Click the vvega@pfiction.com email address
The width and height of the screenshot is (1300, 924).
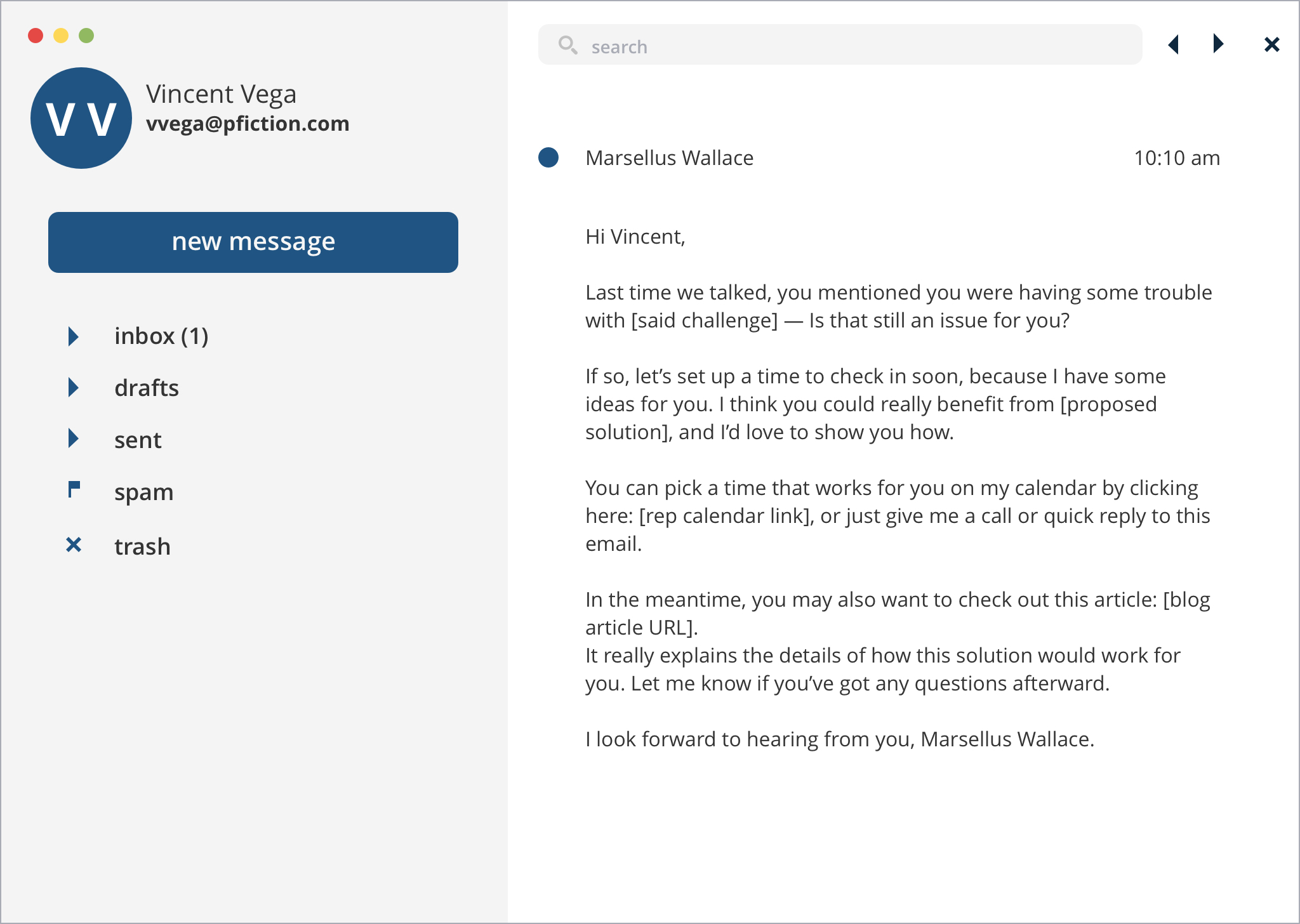pyautogui.click(x=248, y=124)
